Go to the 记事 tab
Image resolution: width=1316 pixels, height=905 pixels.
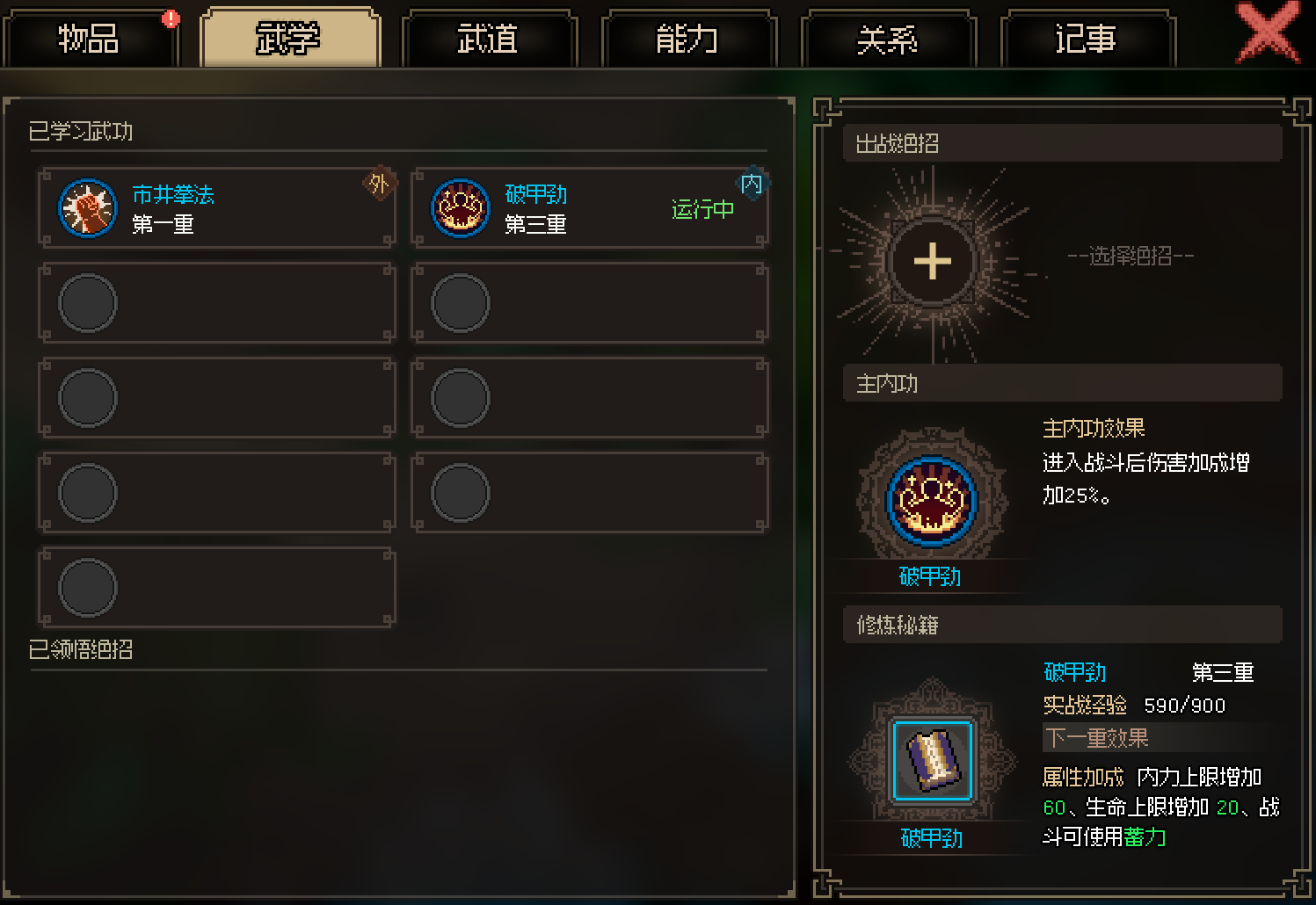(1087, 39)
